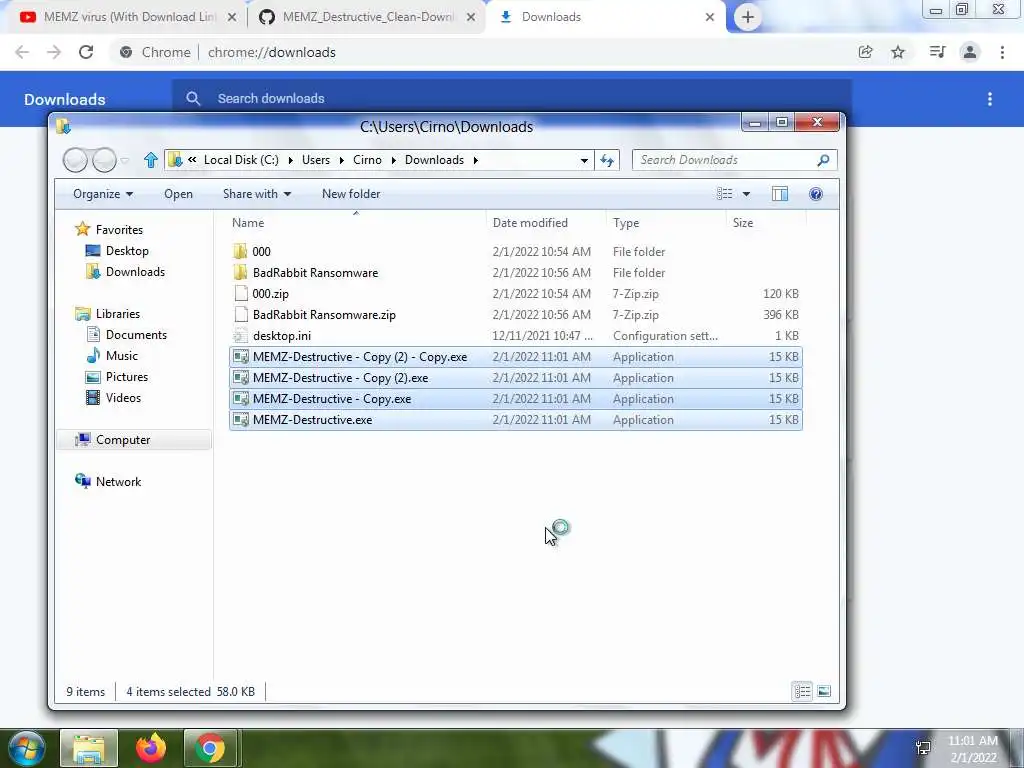Open the Chrome profile icon
1024x768 pixels.
click(x=970, y=52)
